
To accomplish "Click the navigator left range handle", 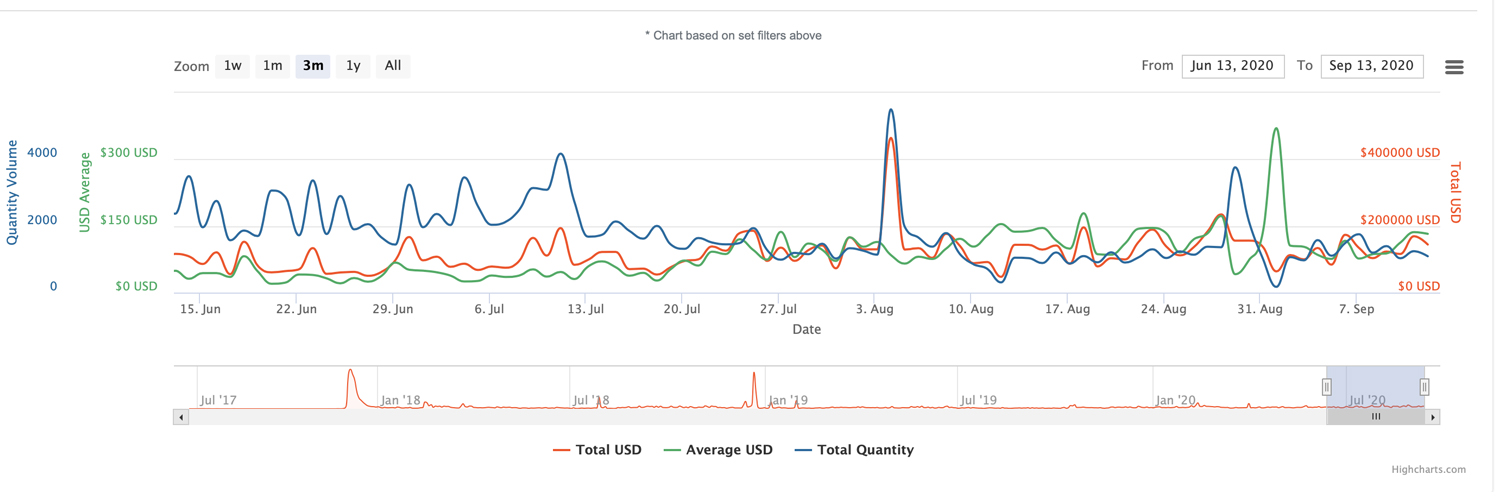I will [1327, 387].
